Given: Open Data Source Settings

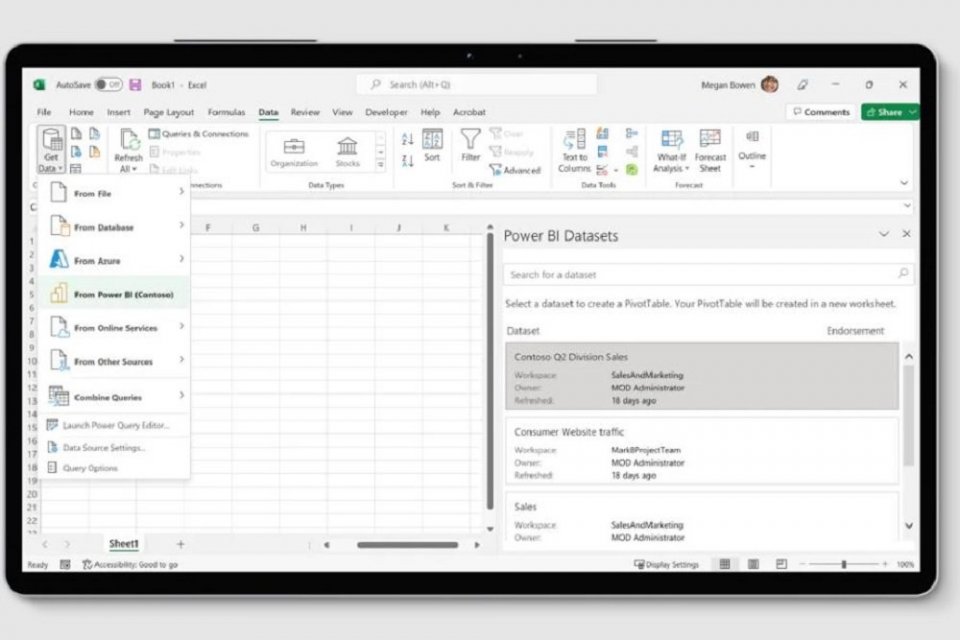Looking at the screenshot, I should (x=114, y=448).
